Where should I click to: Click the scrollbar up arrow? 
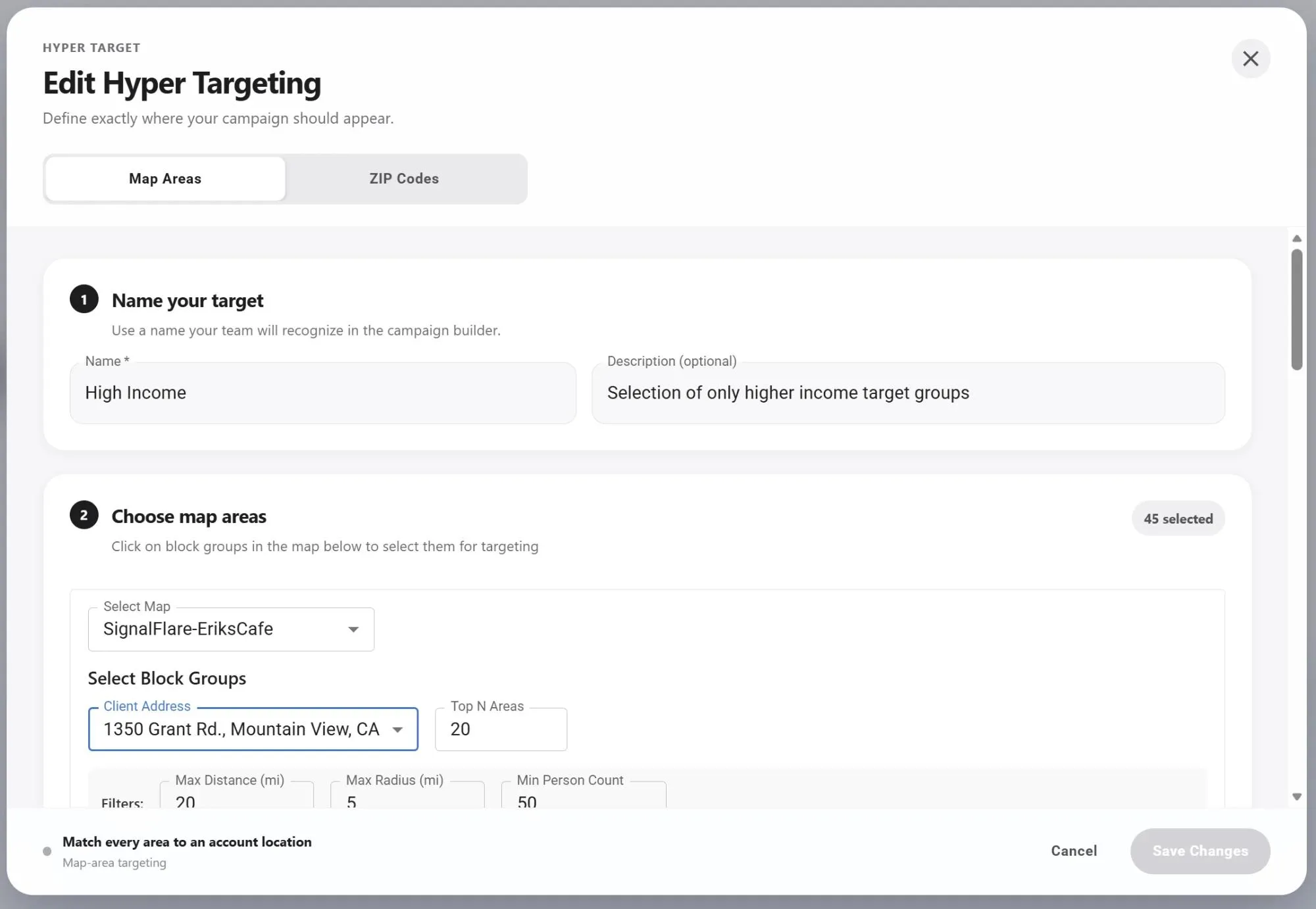pyautogui.click(x=1297, y=239)
